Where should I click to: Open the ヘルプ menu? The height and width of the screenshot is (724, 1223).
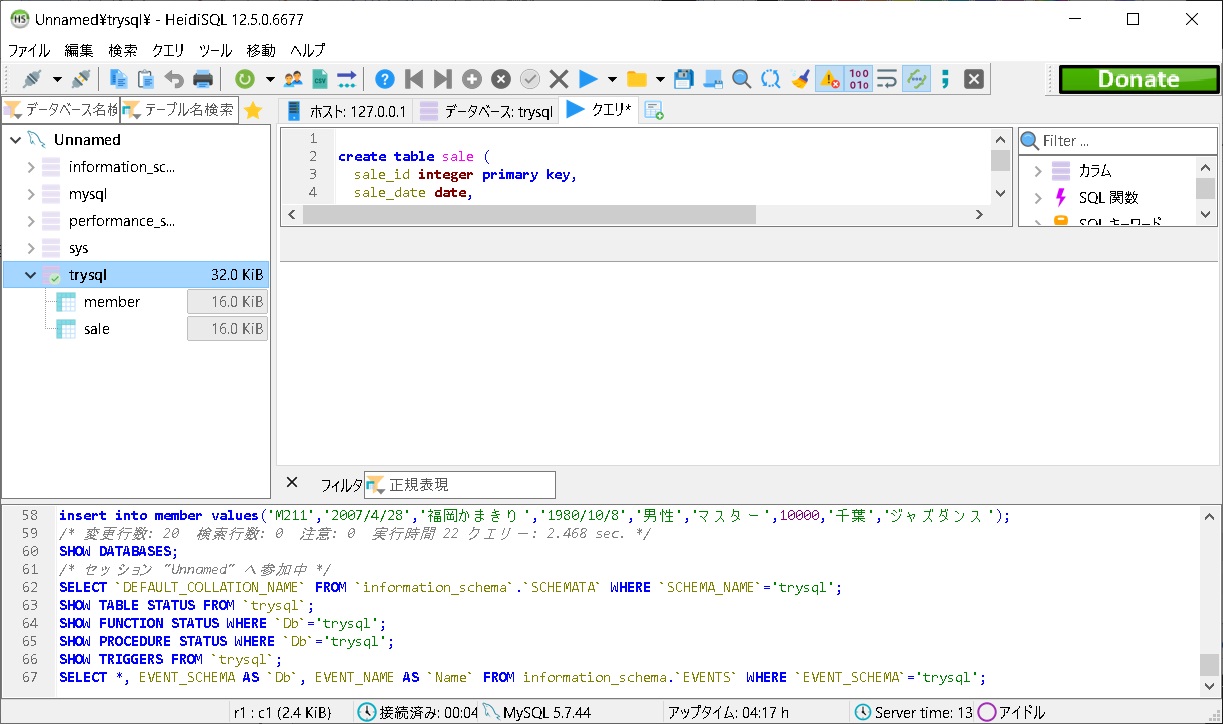(x=308, y=50)
